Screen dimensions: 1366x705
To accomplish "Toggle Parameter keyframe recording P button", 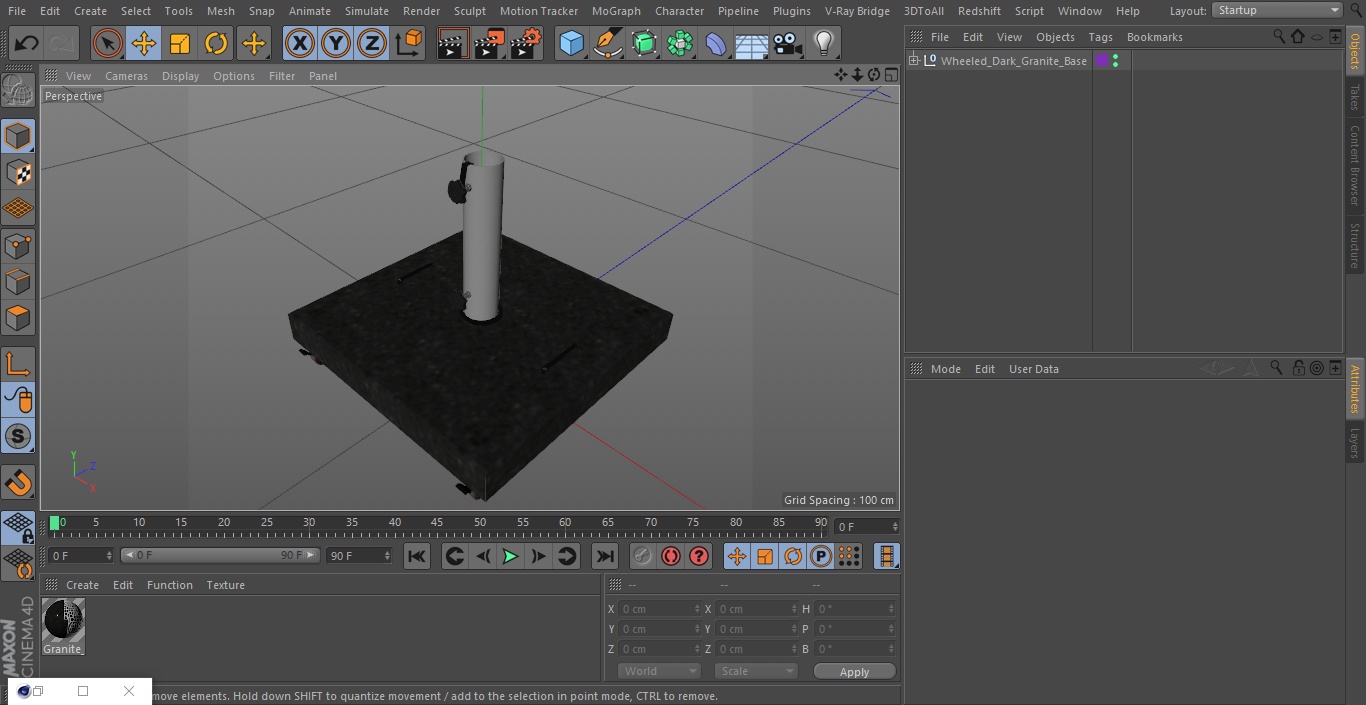I will [x=821, y=556].
